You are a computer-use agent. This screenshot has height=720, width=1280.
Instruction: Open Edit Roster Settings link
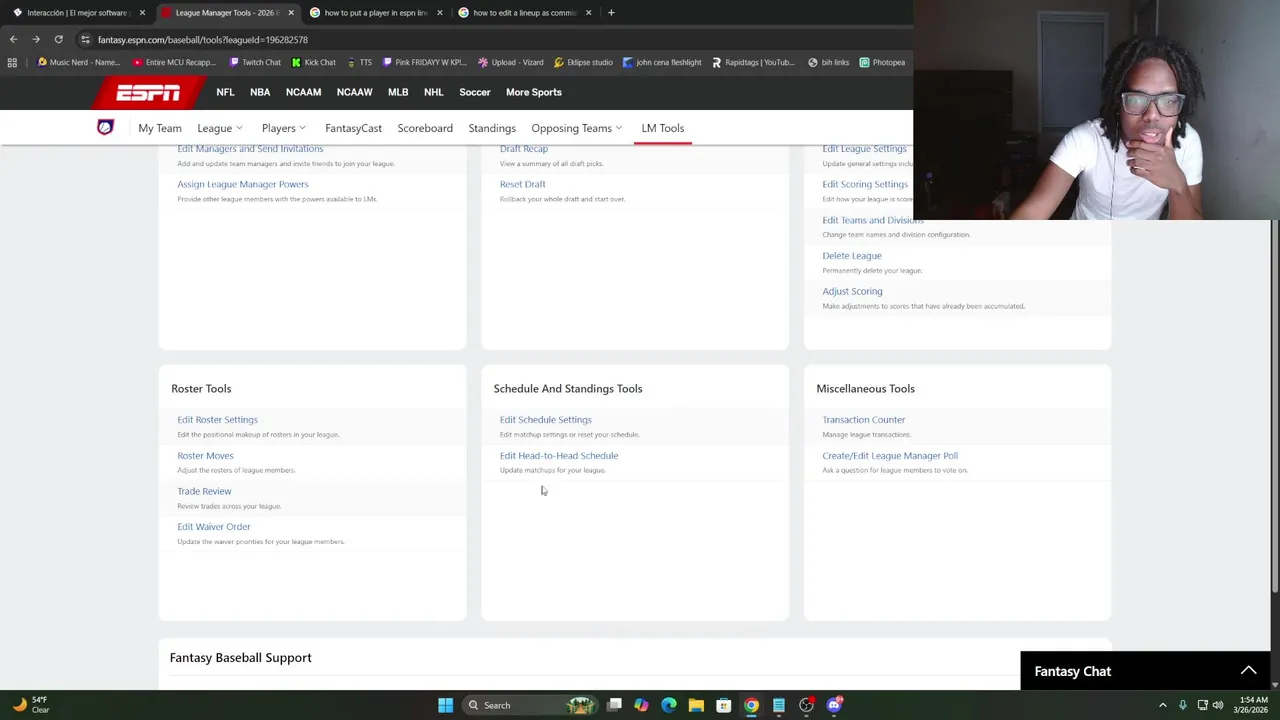(x=217, y=420)
